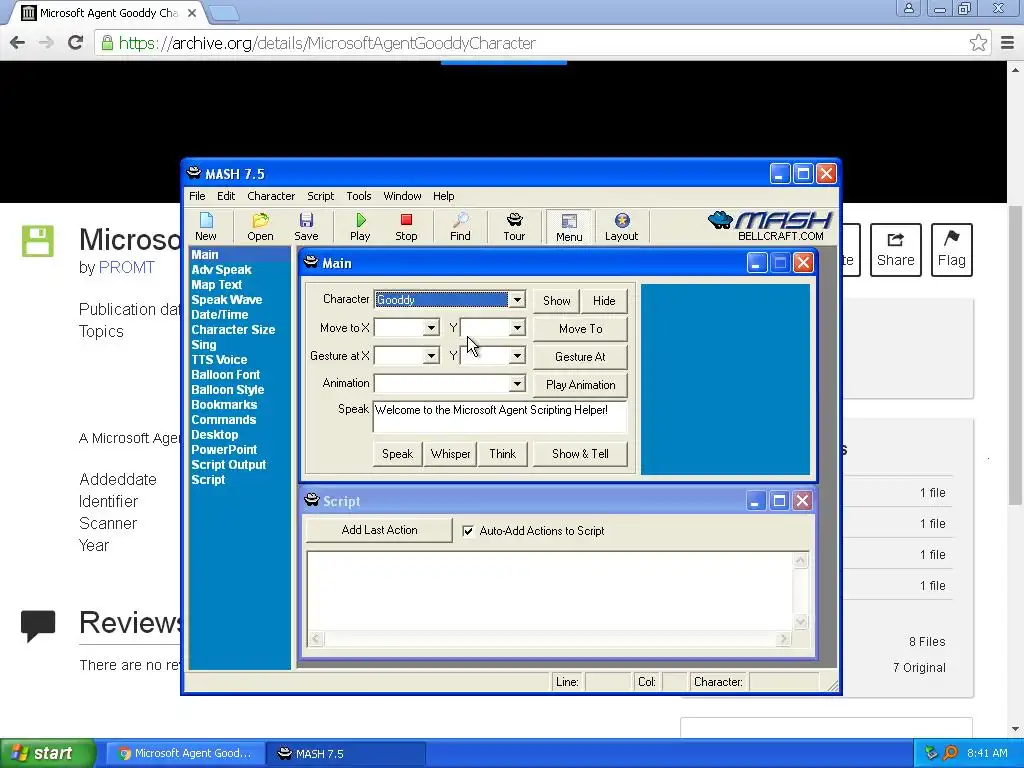Open the Character menu
The image size is (1024, 768).
[x=271, y=196]
